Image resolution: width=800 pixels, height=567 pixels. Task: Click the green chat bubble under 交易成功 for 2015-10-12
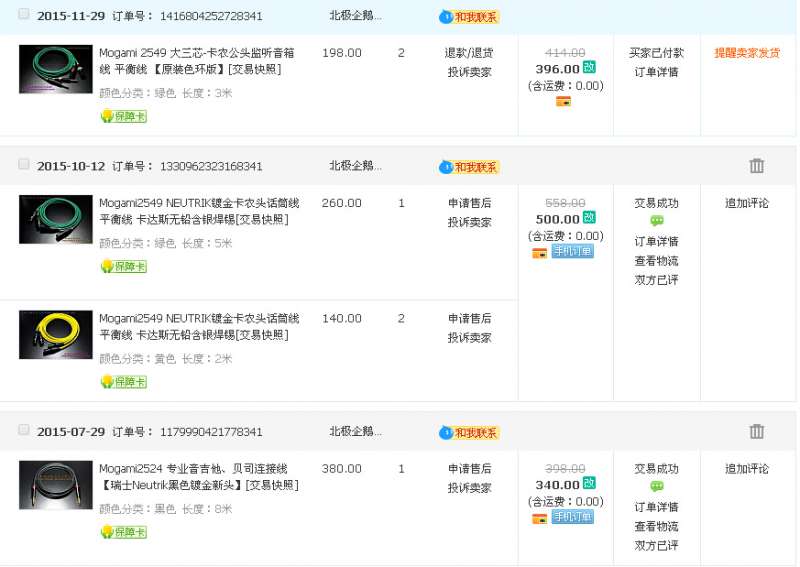656,221
